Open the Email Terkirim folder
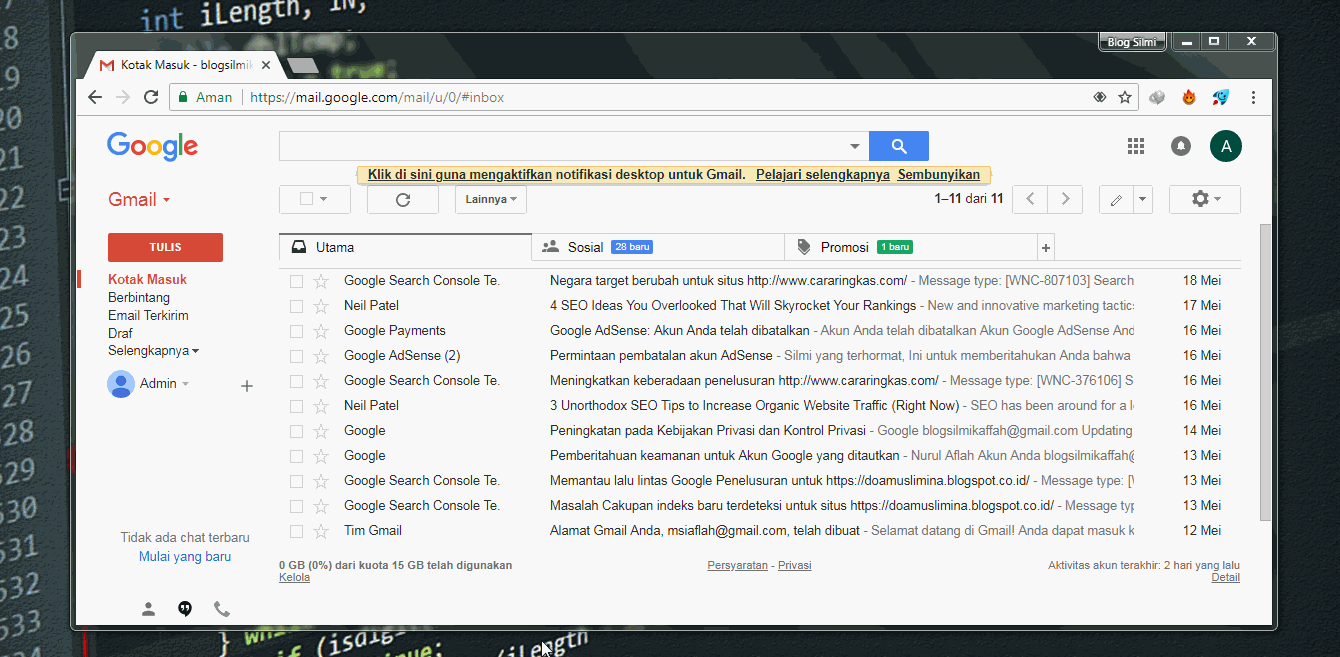Viewport: 1340px width, 657px height. pyautogui.click(x=148, y=316)
